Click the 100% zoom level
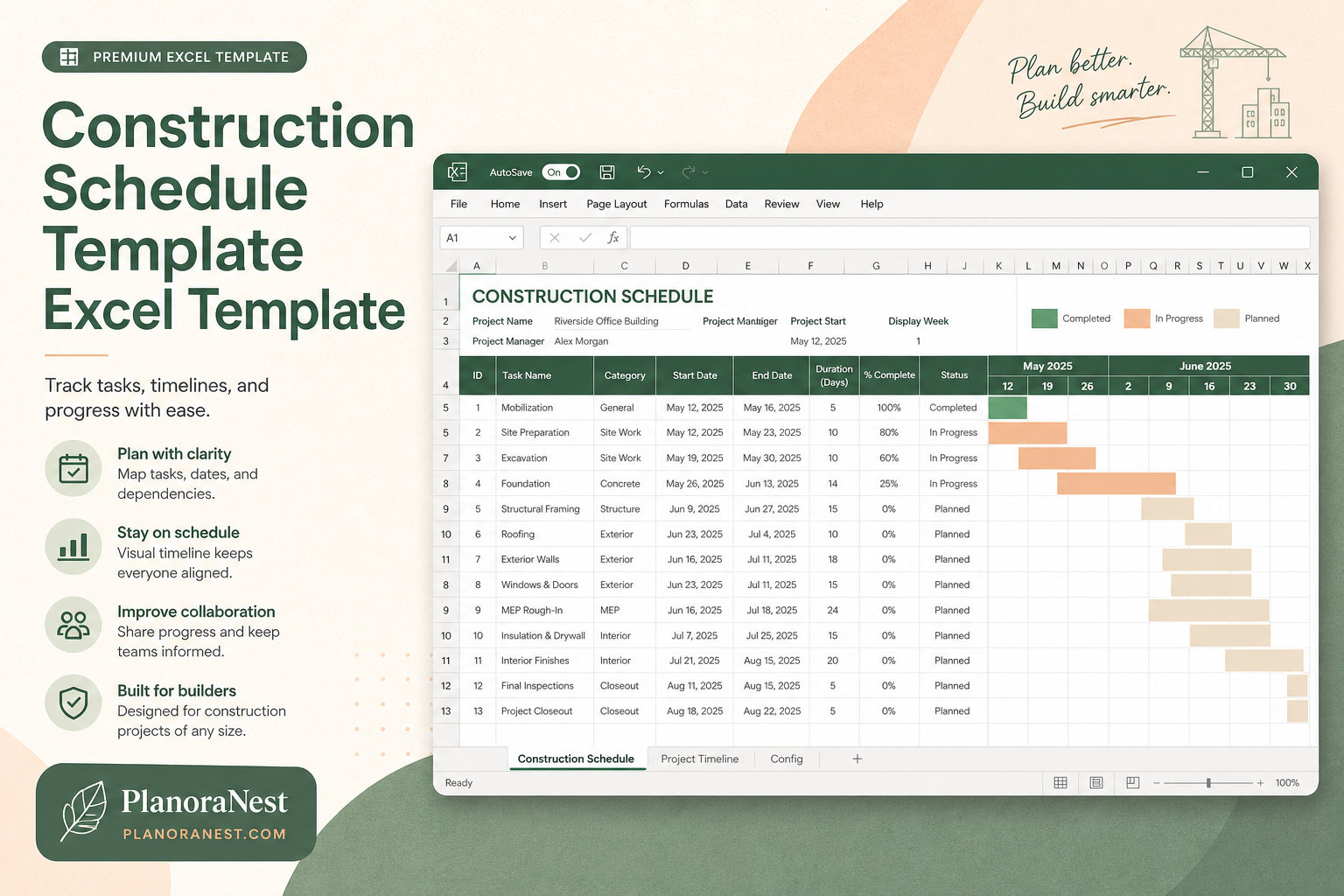Screen dimensions: 1344x896 pyautogui.click(x=1287, y=783)
